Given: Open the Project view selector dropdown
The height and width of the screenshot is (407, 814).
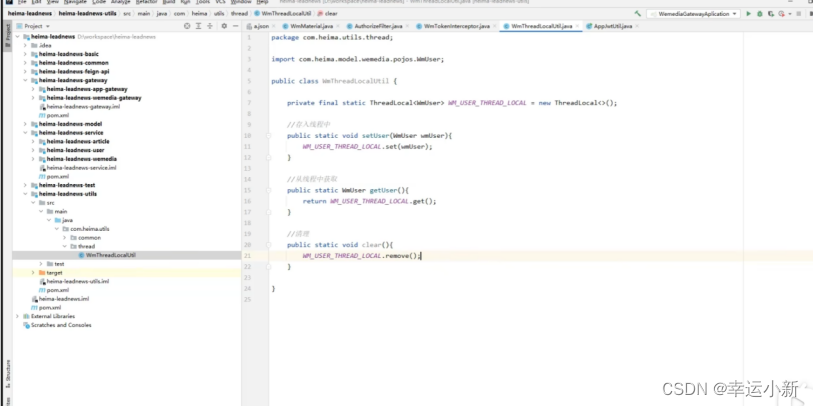Looking at the screenshot, I should (33, 26).
